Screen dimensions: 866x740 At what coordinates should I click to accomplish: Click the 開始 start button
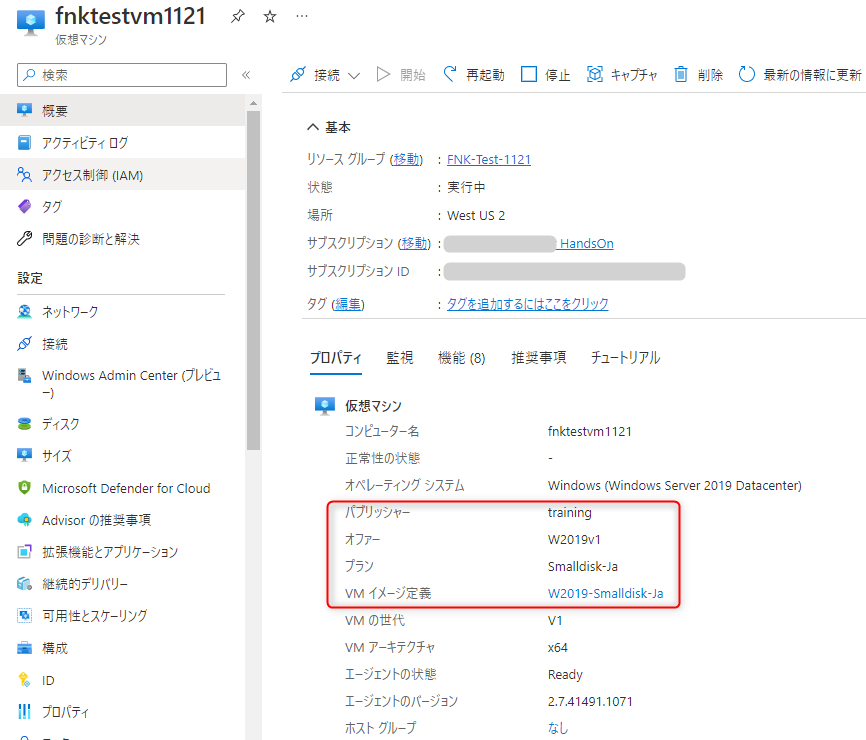[401, 75]
